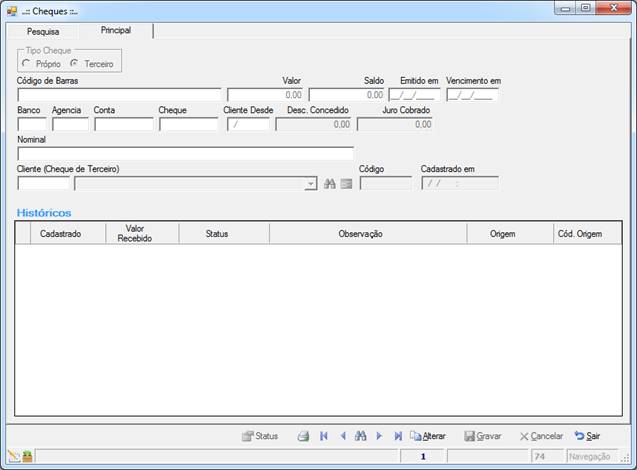Click the Cliente Desde field

click(x=248, y=124)
